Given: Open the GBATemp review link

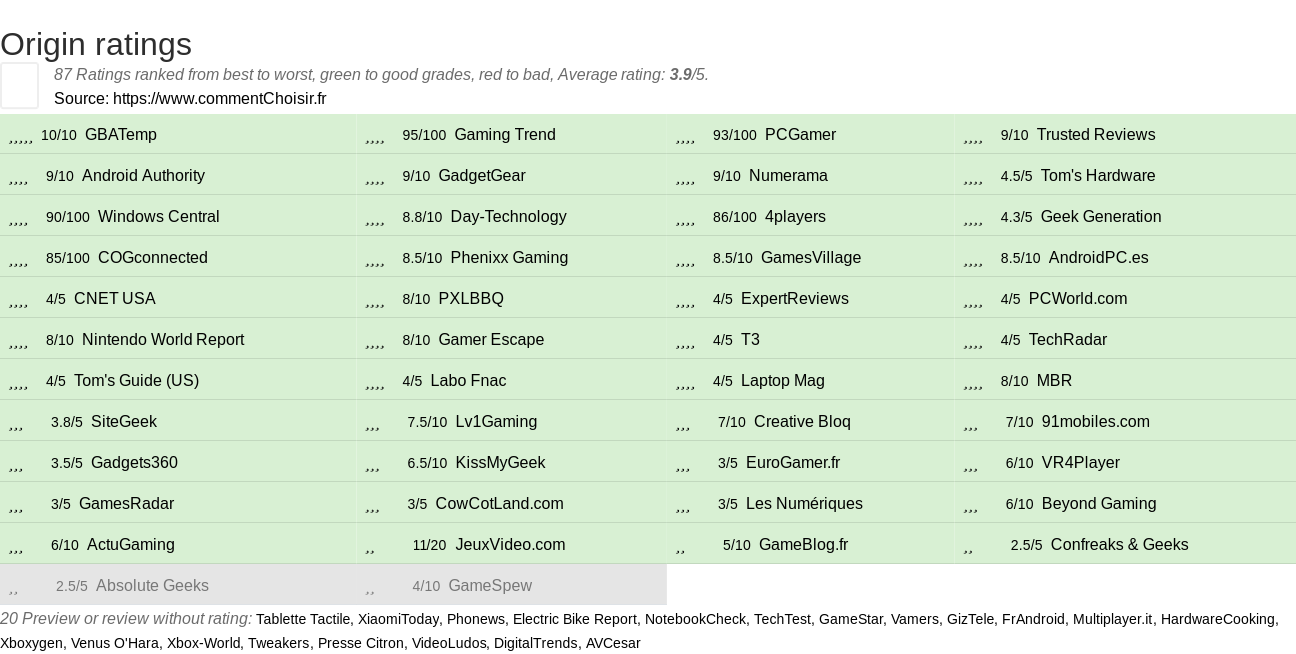Looking at the screenshot, I should [x=121, y=135].
